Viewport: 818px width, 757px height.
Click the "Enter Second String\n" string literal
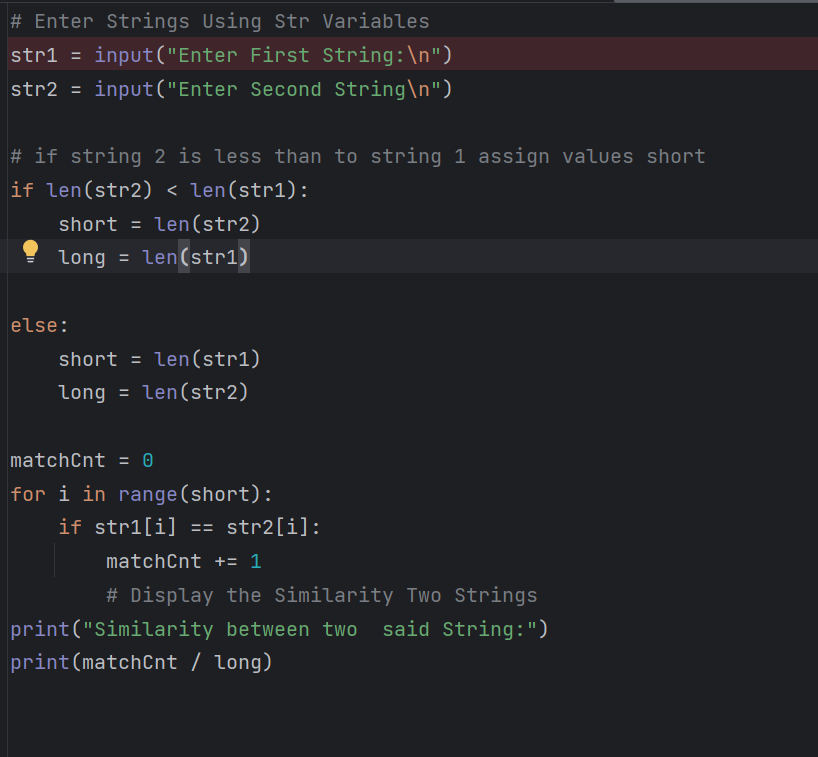coord(304,90)
